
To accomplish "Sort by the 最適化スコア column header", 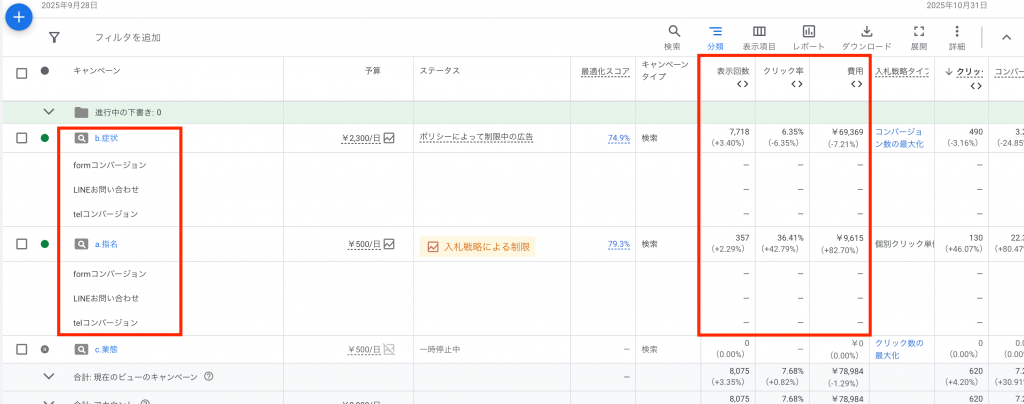I will point(604,71).
